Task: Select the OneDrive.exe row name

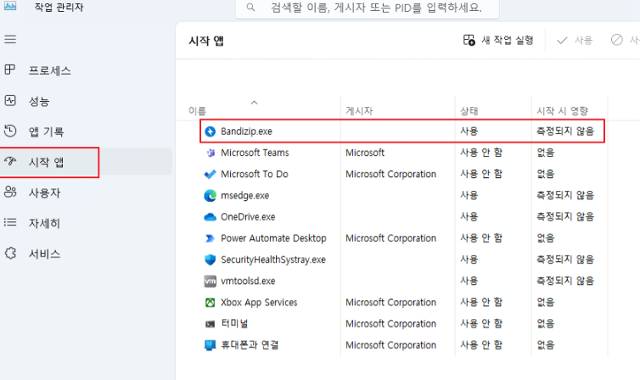Action: coord(248,217)
